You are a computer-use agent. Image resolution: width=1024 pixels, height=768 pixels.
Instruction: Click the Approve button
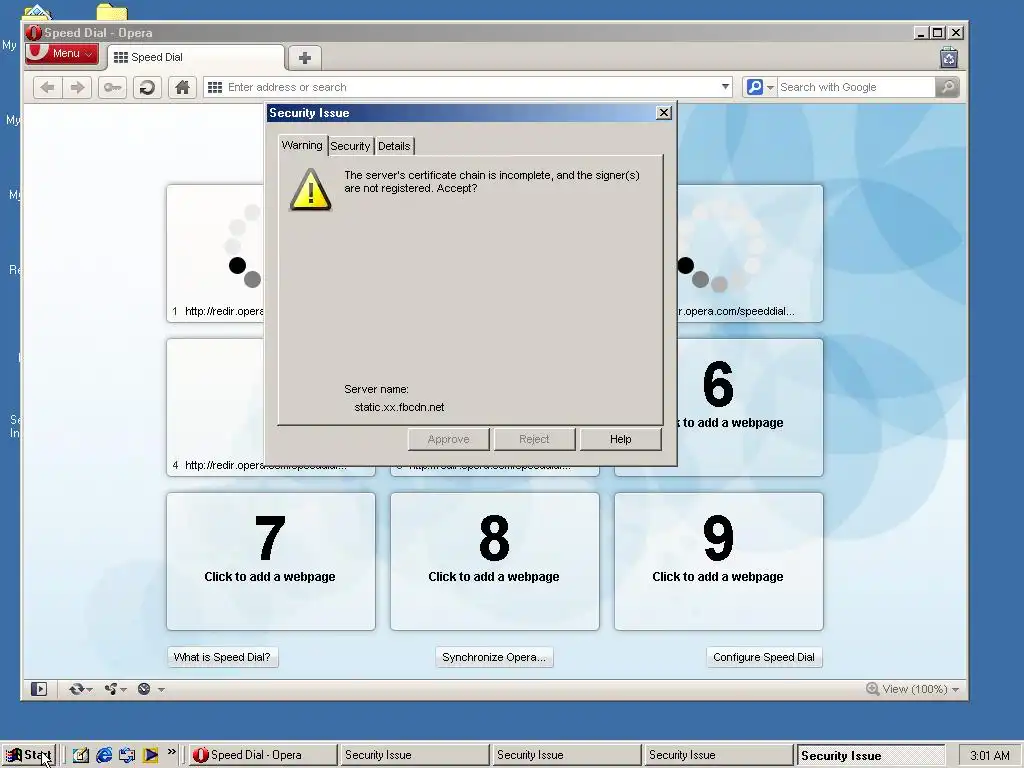(x=449, y=440)
